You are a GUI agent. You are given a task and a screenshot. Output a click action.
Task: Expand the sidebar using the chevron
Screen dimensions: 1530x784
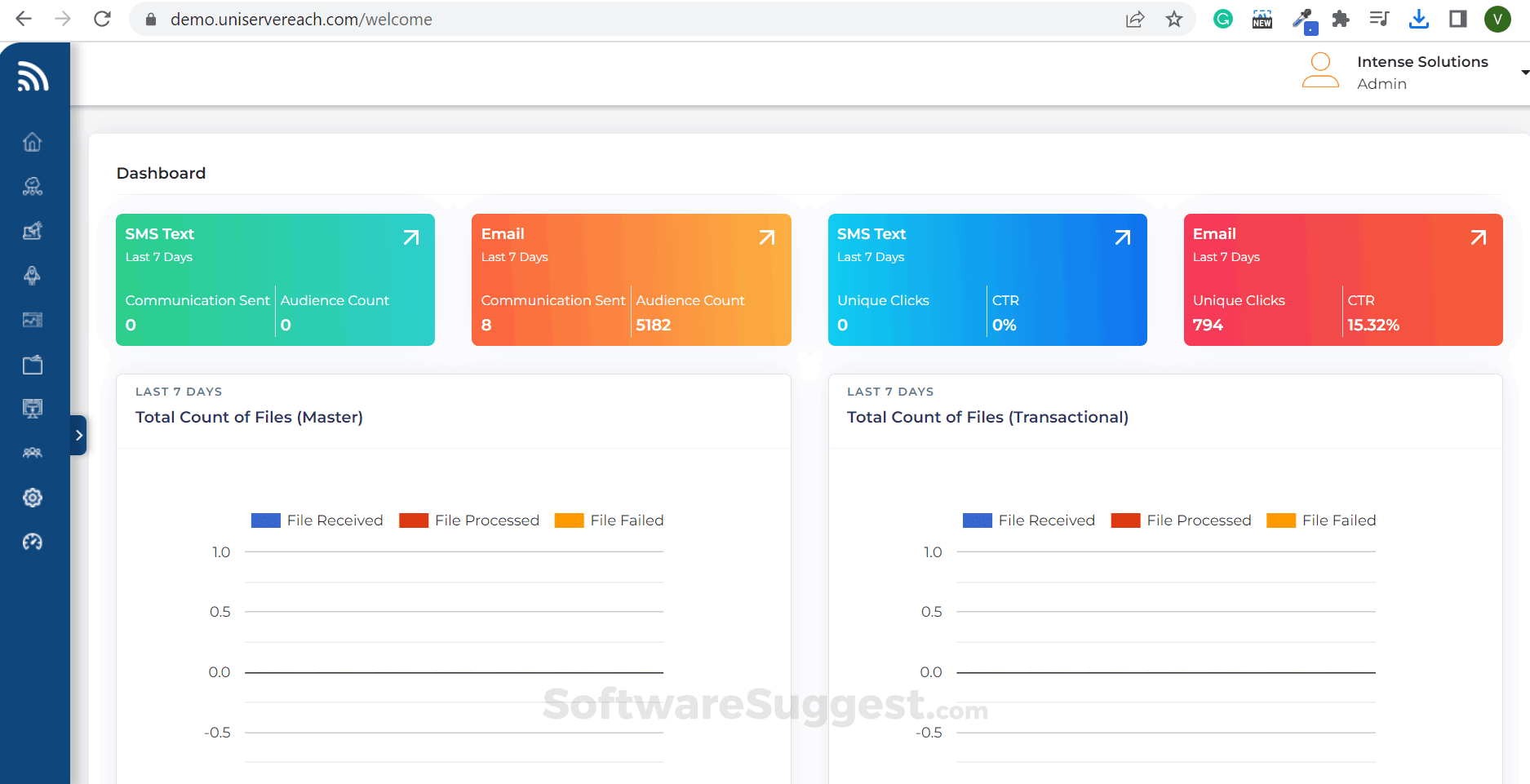[x=78, y=435]
